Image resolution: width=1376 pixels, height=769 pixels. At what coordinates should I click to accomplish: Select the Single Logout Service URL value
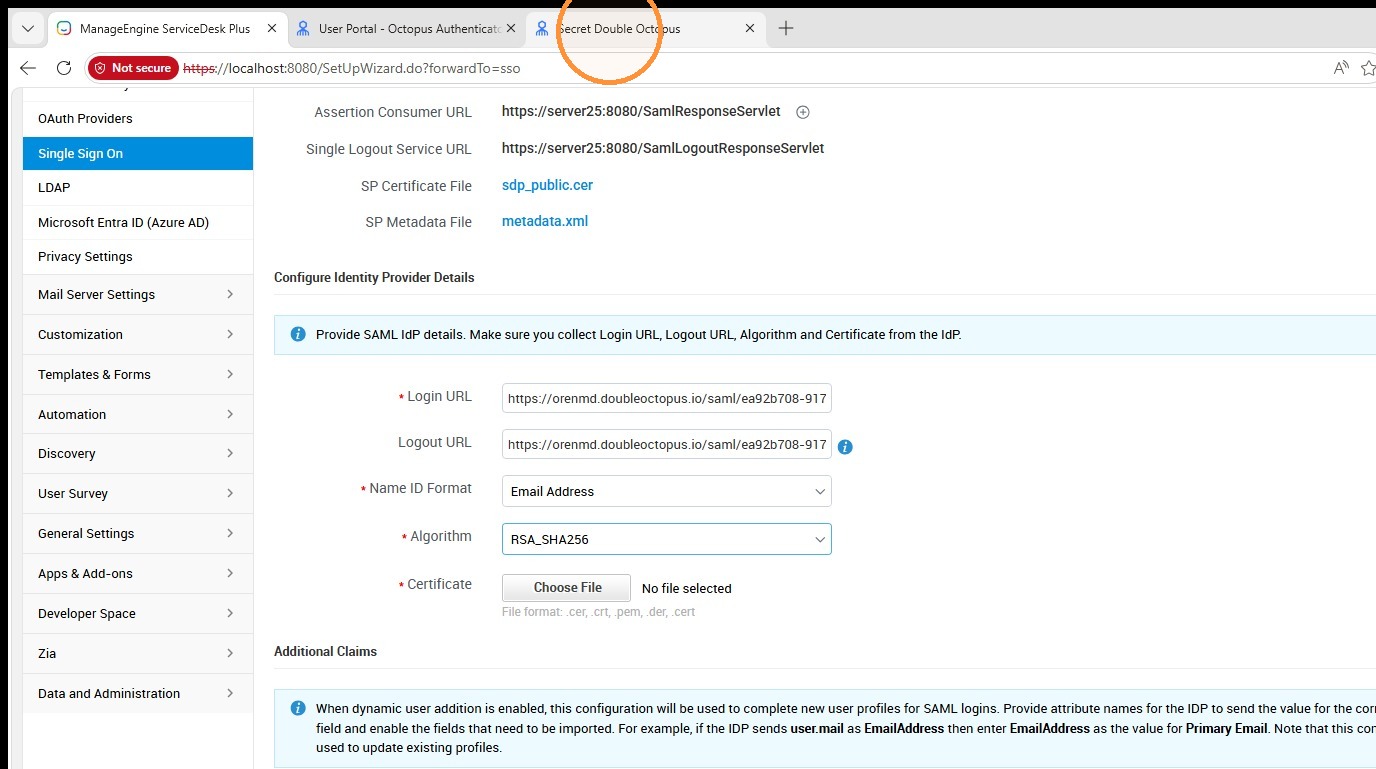click(x=663, y=148)
